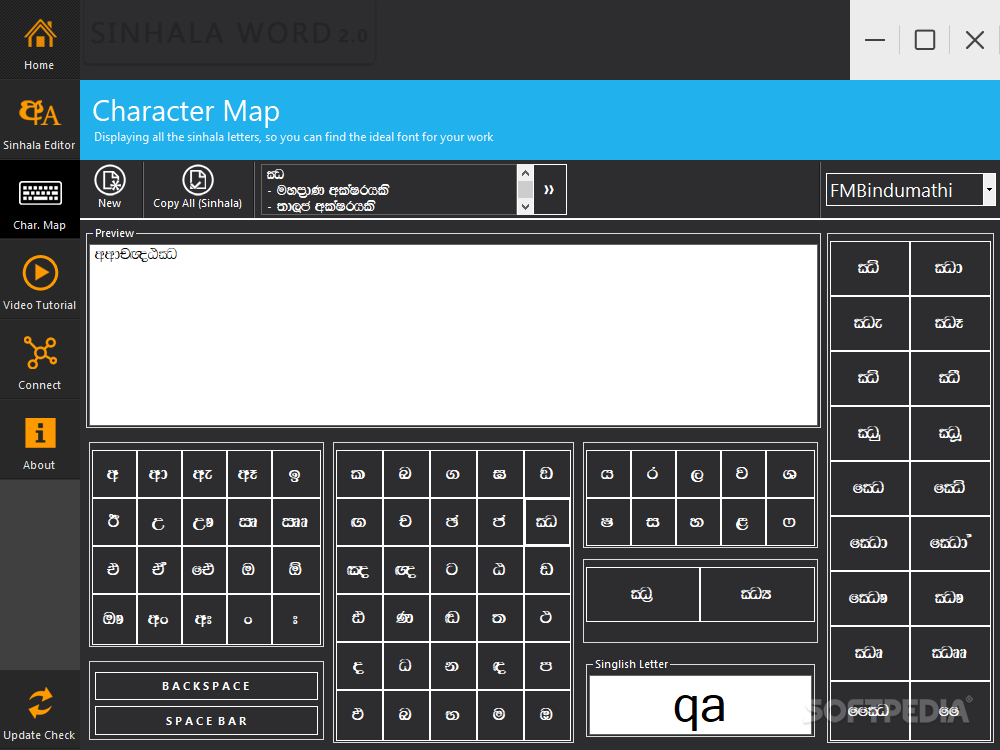This screenshot has width=1000, height=750.
Task: Insert the consonant හ
Action: pyautogui.click(x=698, y=522)
